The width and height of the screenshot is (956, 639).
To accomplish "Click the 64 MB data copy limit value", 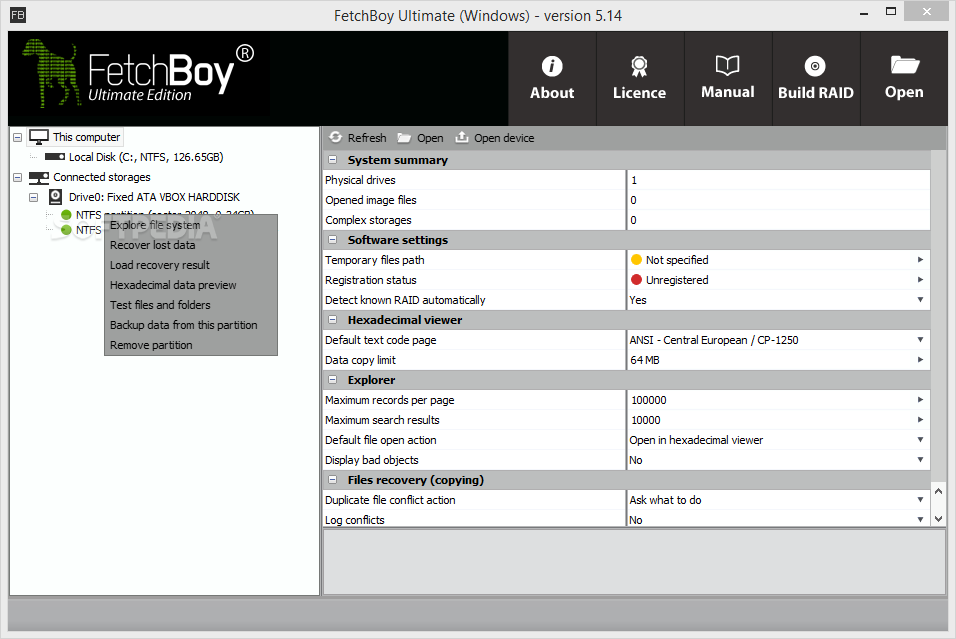I will [x=644, y=360].
